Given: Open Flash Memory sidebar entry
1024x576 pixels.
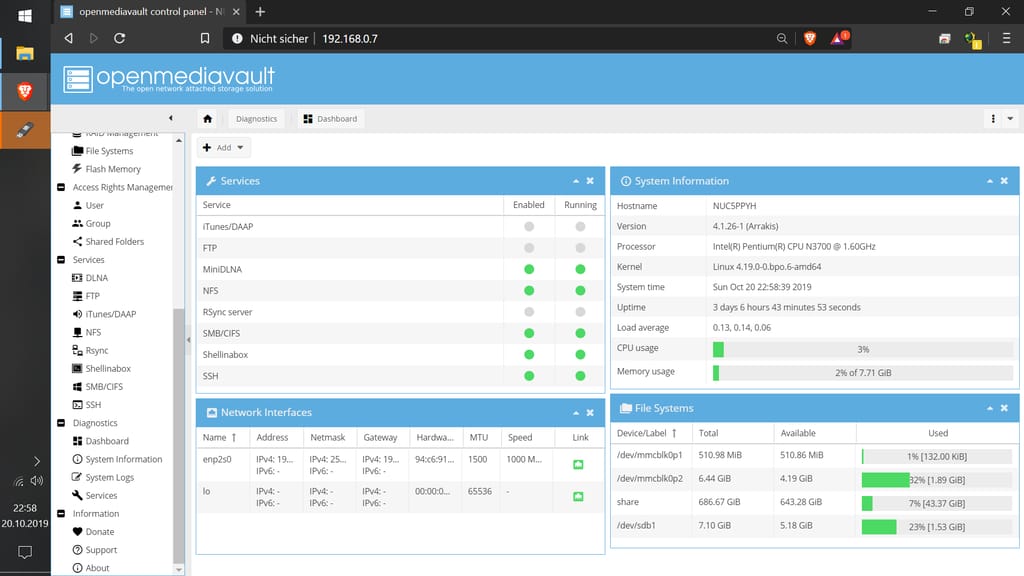Looking at the screenshot, I should click(x=112, y=169).
